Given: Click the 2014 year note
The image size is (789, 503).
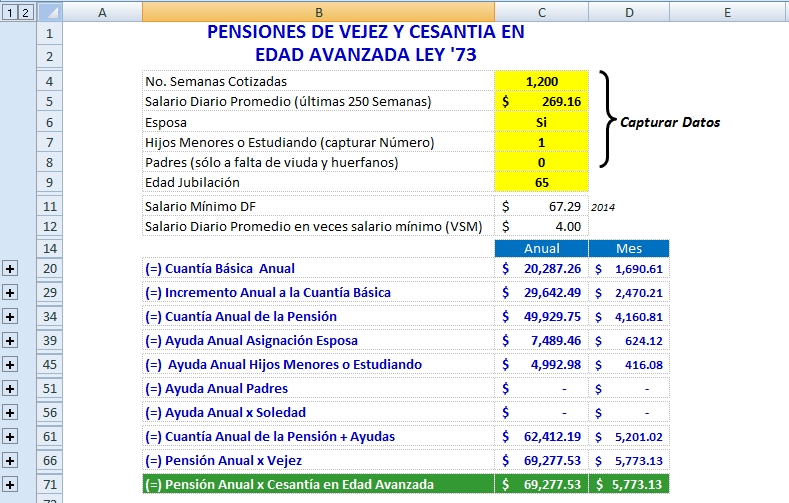Looking at the screenshot, I should coord(603,207).
